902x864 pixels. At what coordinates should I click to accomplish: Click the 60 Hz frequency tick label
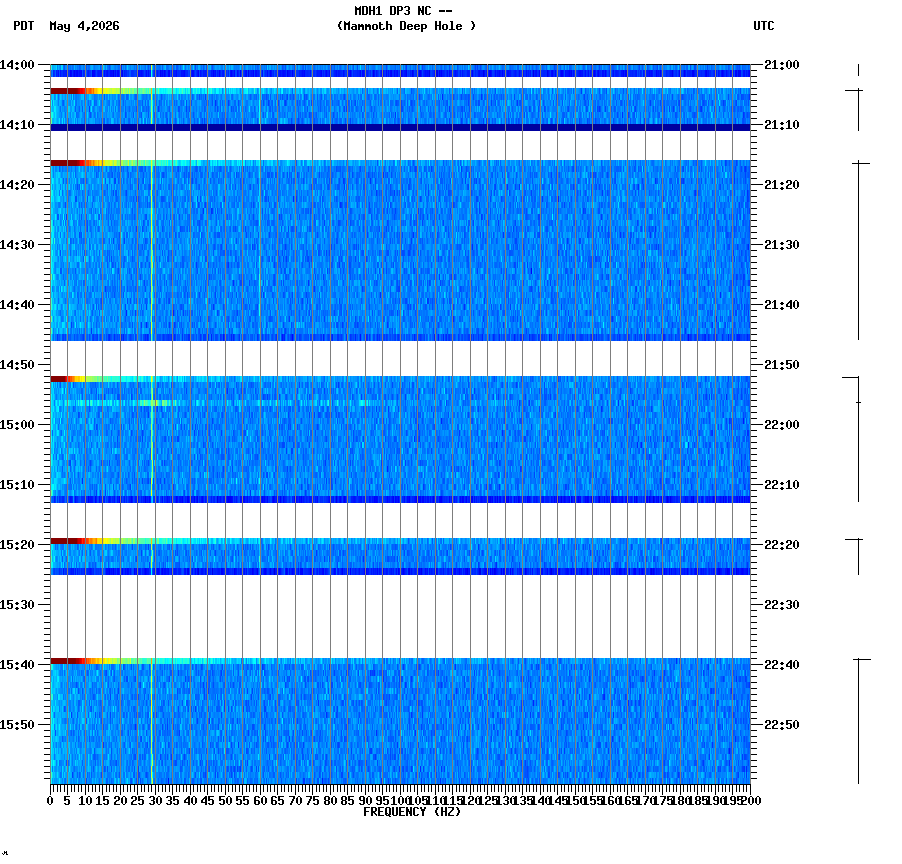260,801
